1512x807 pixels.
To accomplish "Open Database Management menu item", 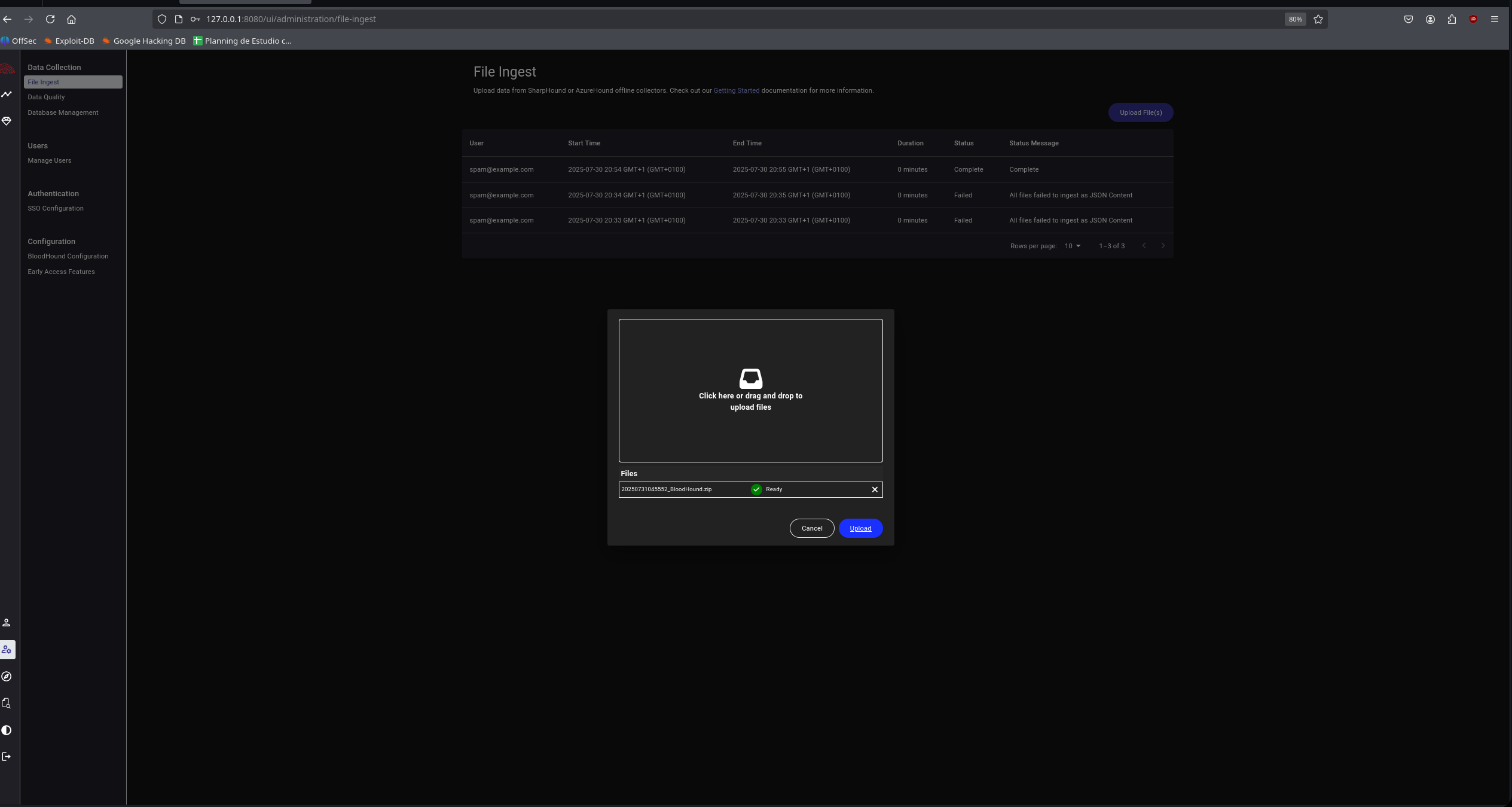I will [63, 112].
